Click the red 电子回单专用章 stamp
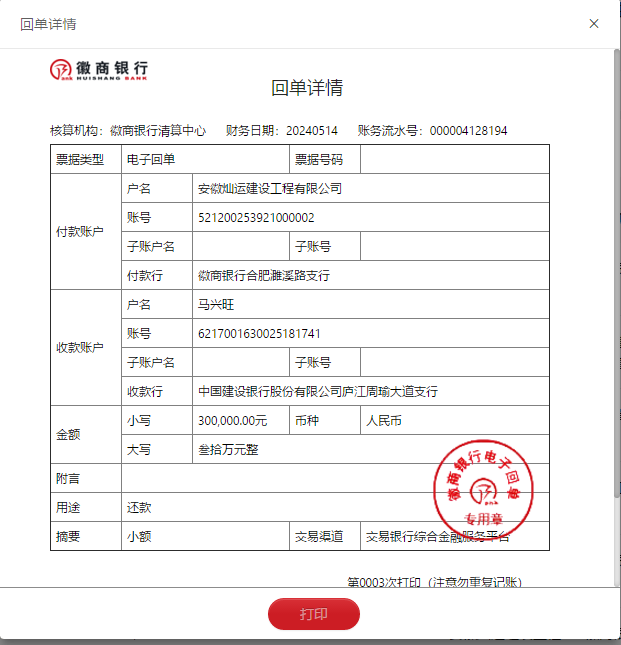 [484, 490]
